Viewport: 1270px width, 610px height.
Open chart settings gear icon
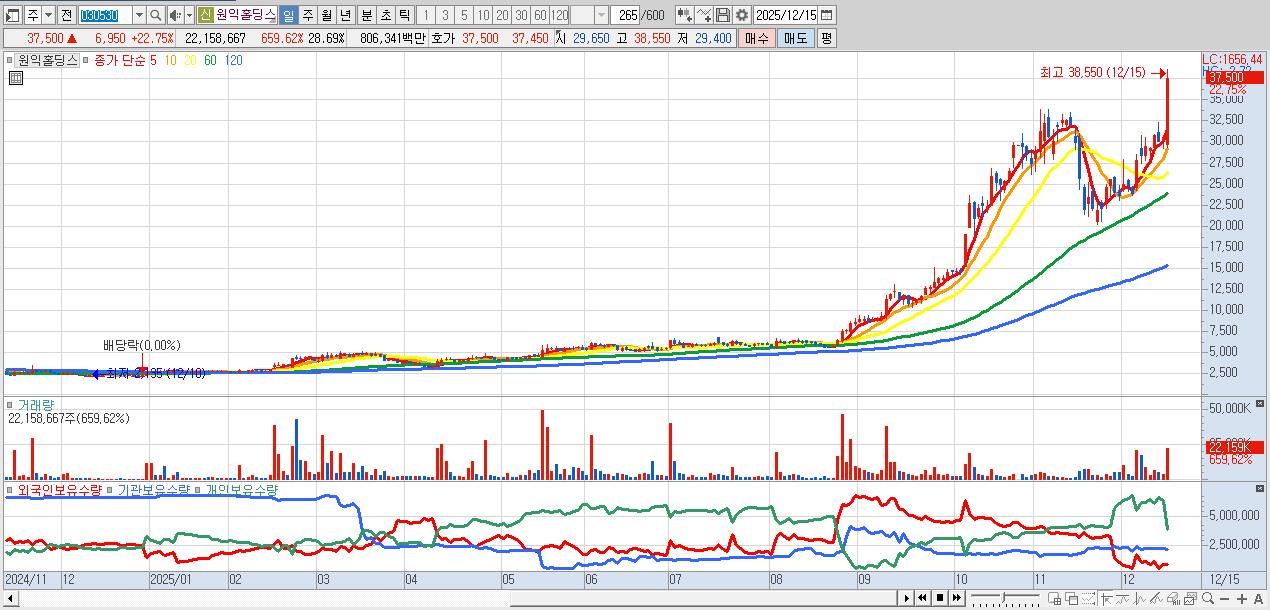[741, 15]
